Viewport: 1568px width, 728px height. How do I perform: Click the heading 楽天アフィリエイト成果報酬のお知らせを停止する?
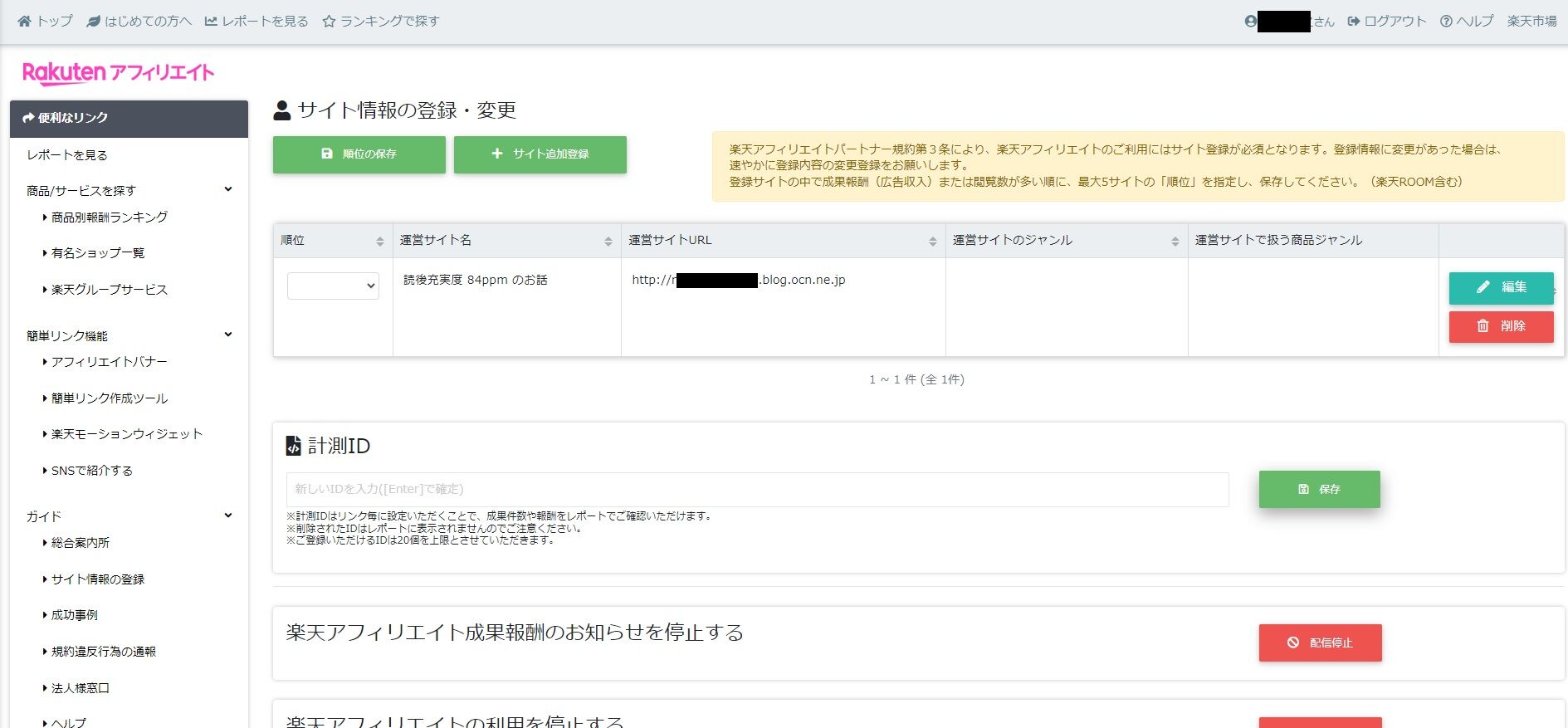point(515,633)
